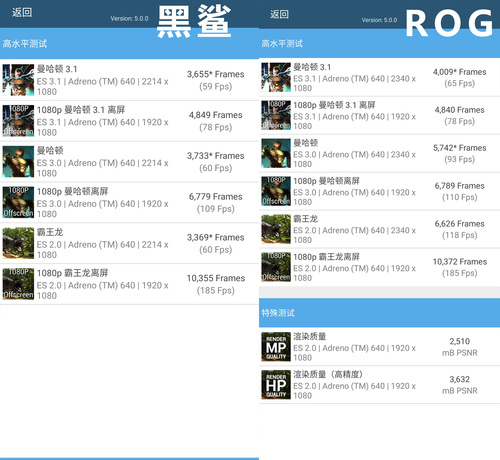Image resolution: width=500 pixels, height=460 pixels.
Task: Select 5,742* Frames result on ROG
Action: (459, 153)
